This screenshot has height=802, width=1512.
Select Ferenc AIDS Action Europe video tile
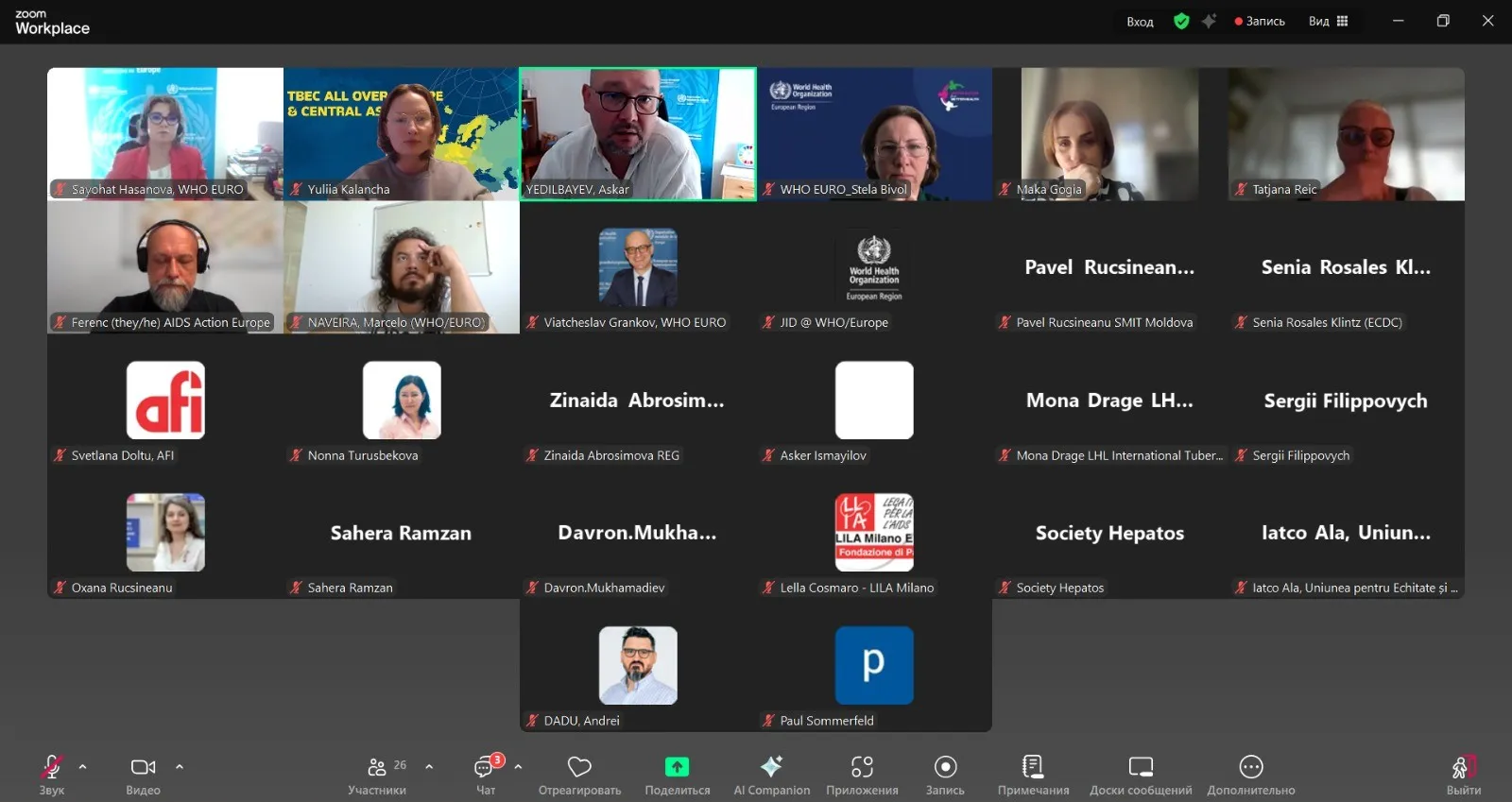pos(165,267)
